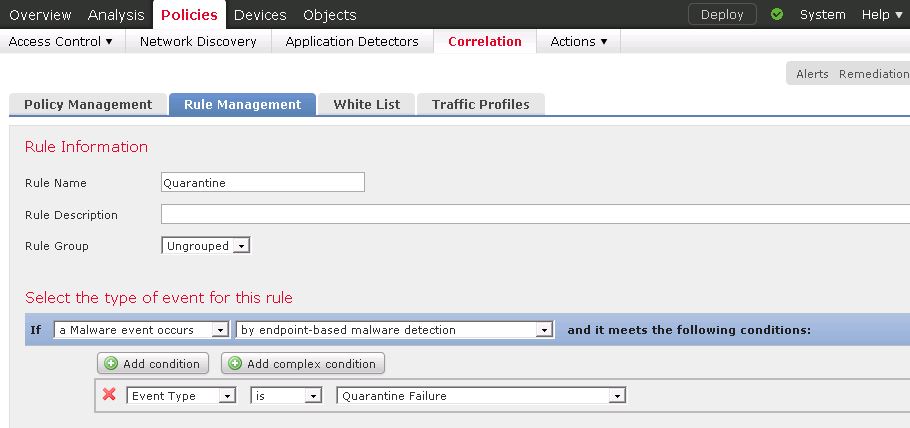Remove the Event Type condition with red X
This screenshot has height=428, width=910.
109,395
